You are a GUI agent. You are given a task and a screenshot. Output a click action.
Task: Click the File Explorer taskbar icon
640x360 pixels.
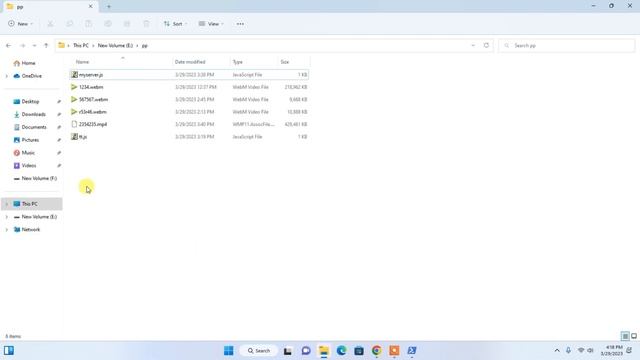pos(324,351)
